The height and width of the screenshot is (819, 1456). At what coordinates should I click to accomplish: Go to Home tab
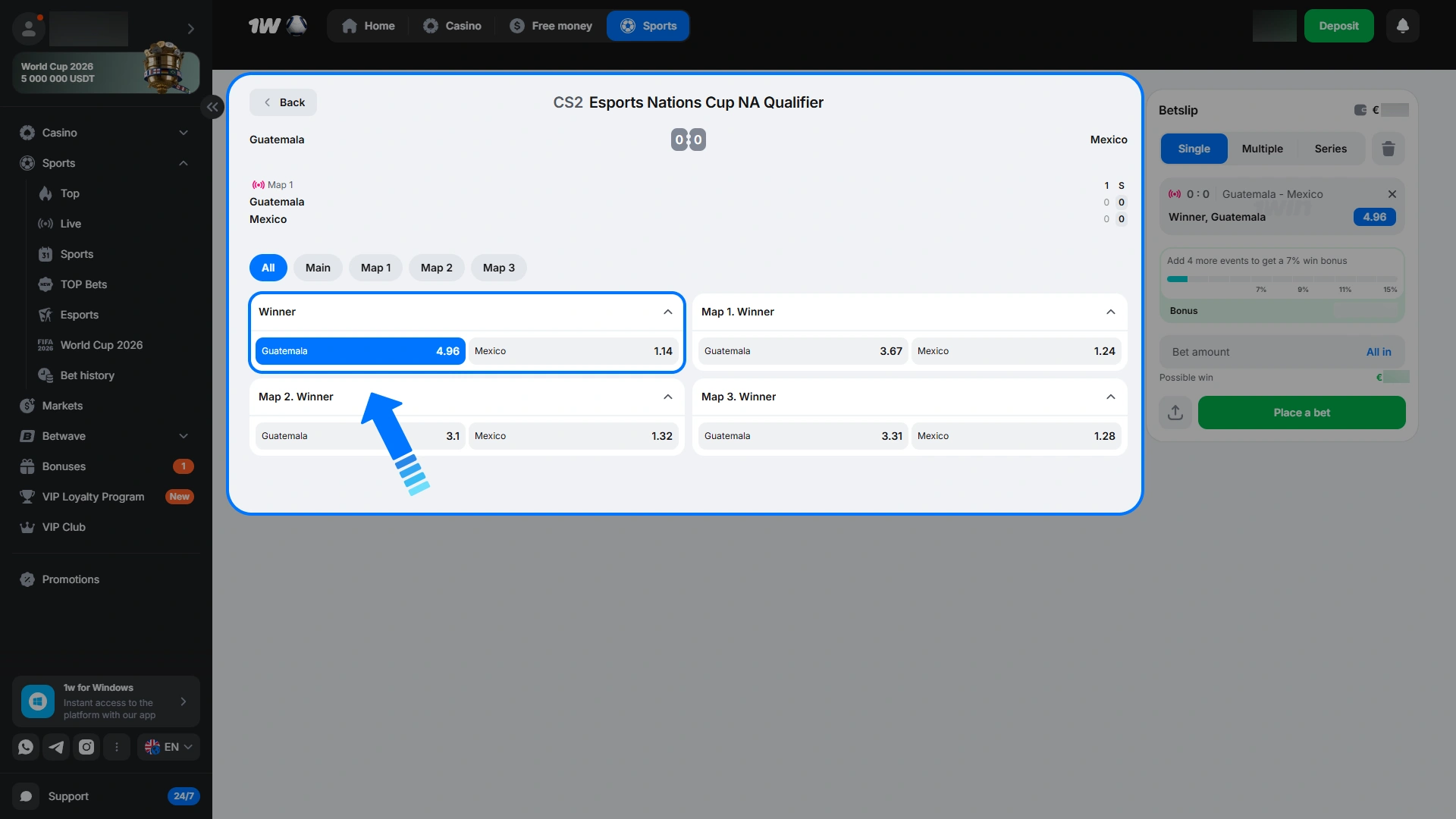[x=368, y=26]
